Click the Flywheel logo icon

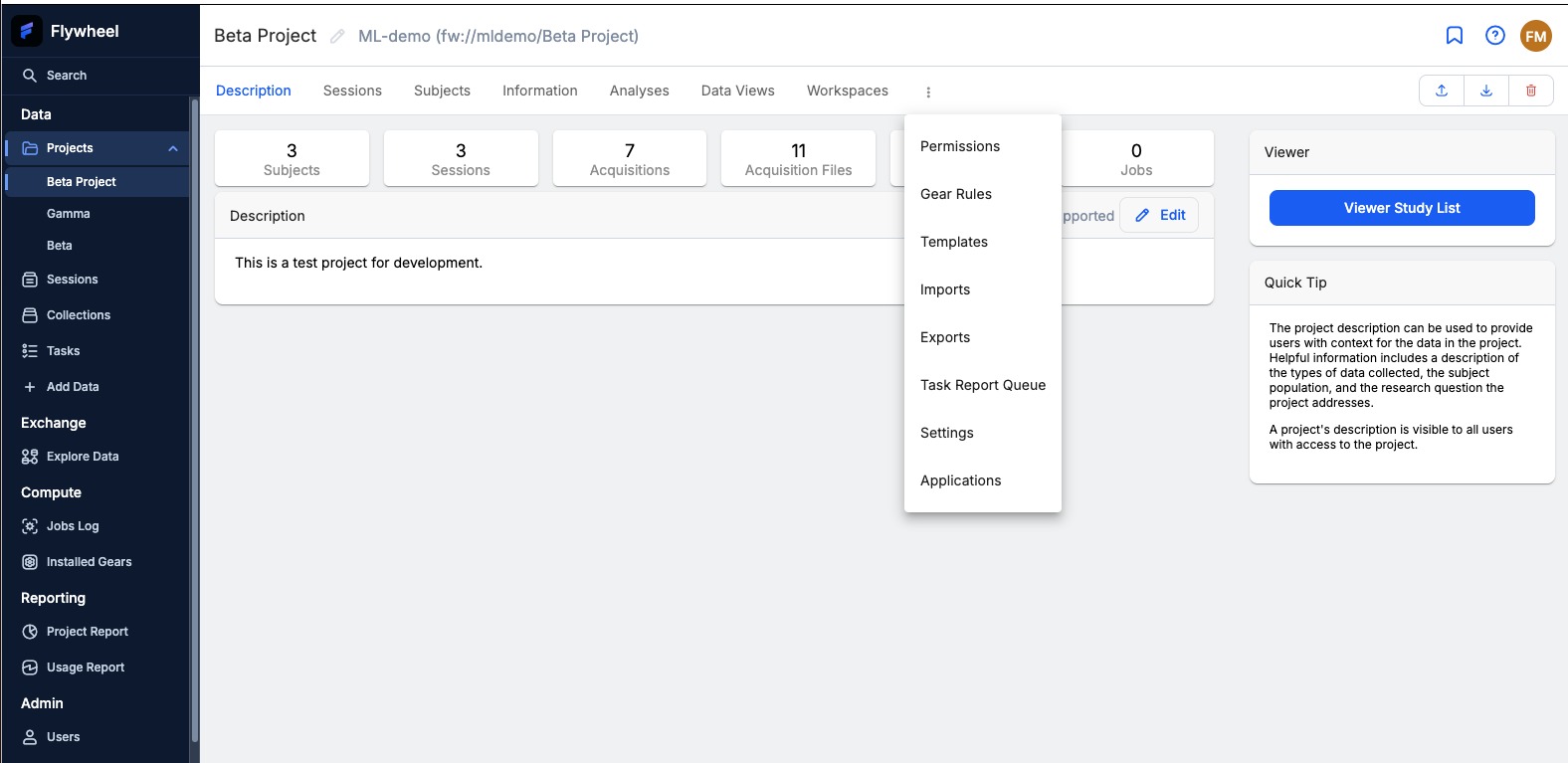(27, 31)
